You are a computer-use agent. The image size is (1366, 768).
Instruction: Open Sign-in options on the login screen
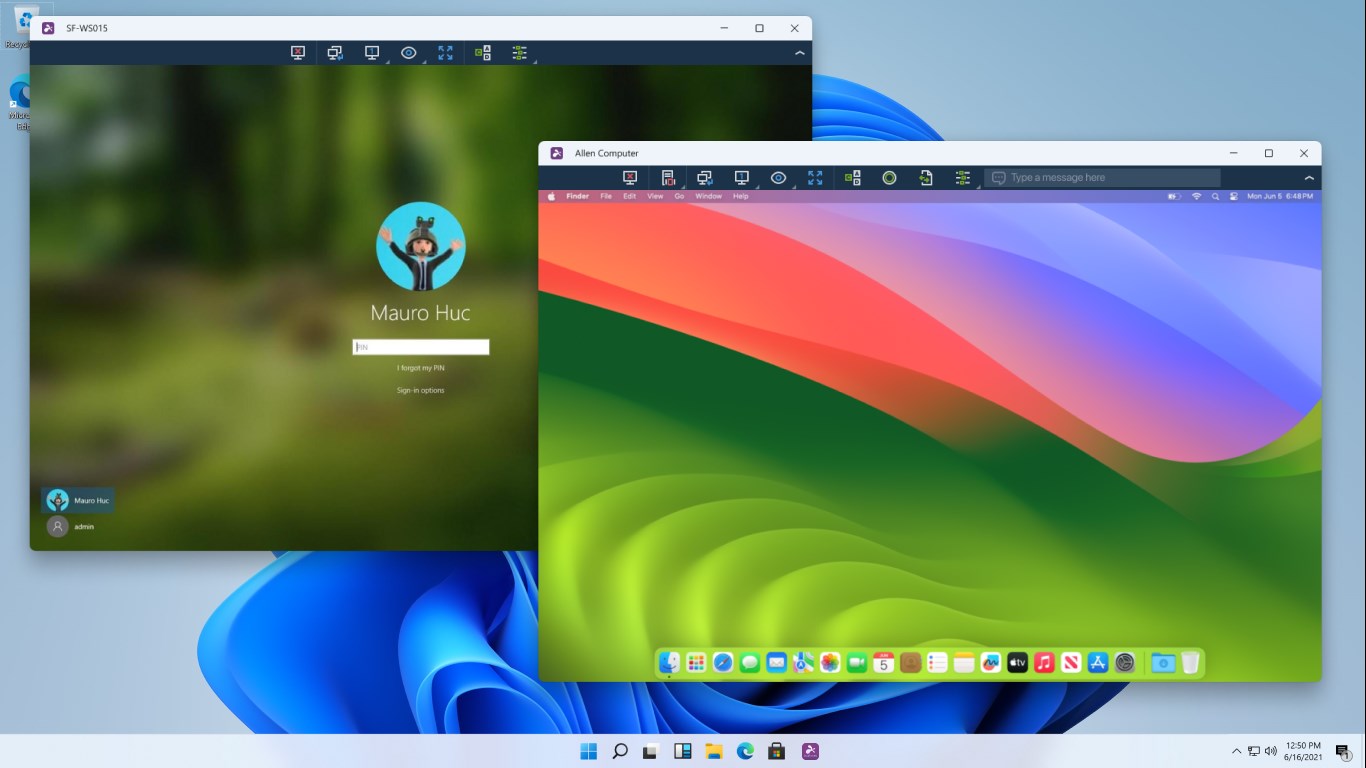pos(420,390)
